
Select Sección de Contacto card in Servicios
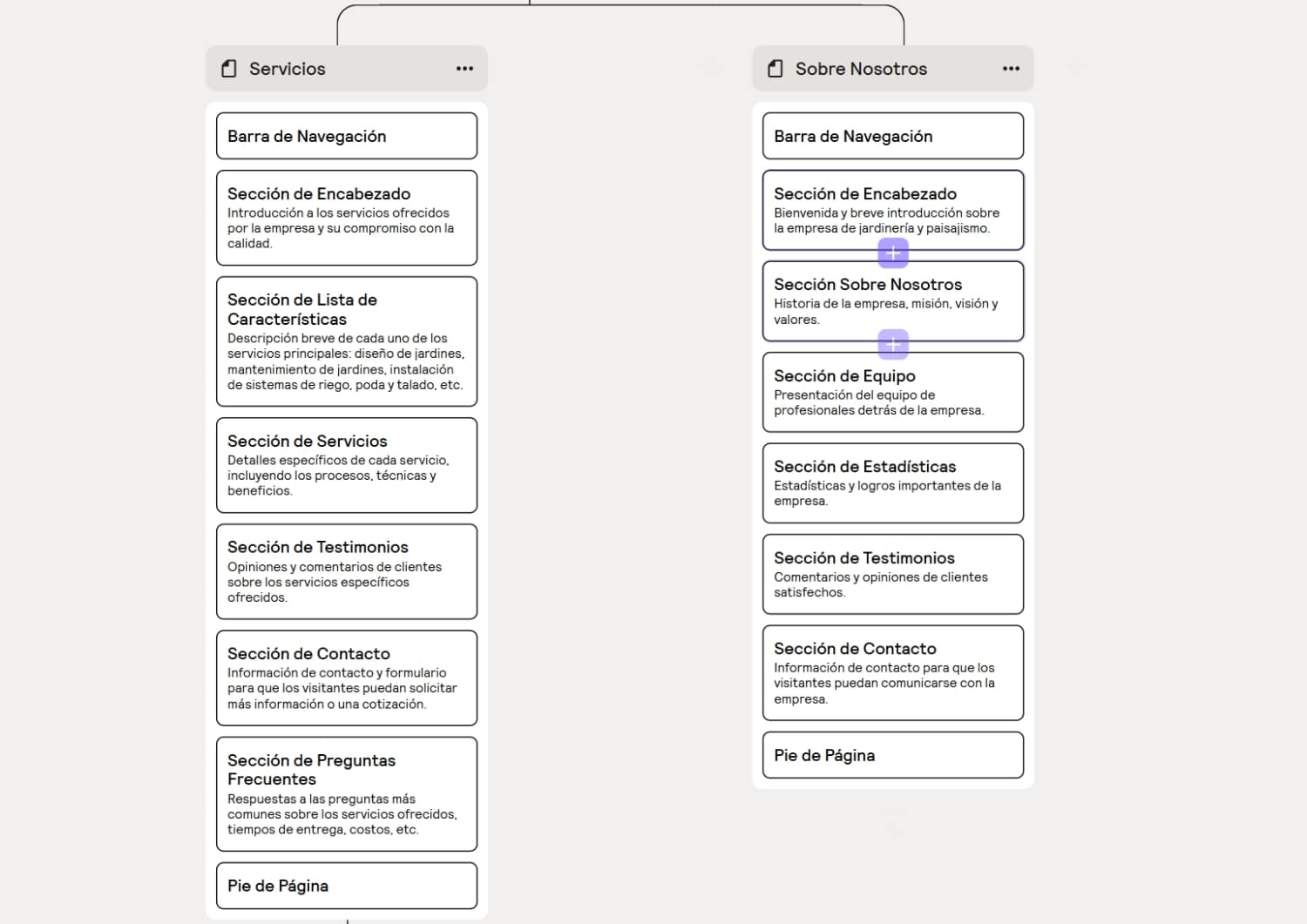click(x=347, y=678)
